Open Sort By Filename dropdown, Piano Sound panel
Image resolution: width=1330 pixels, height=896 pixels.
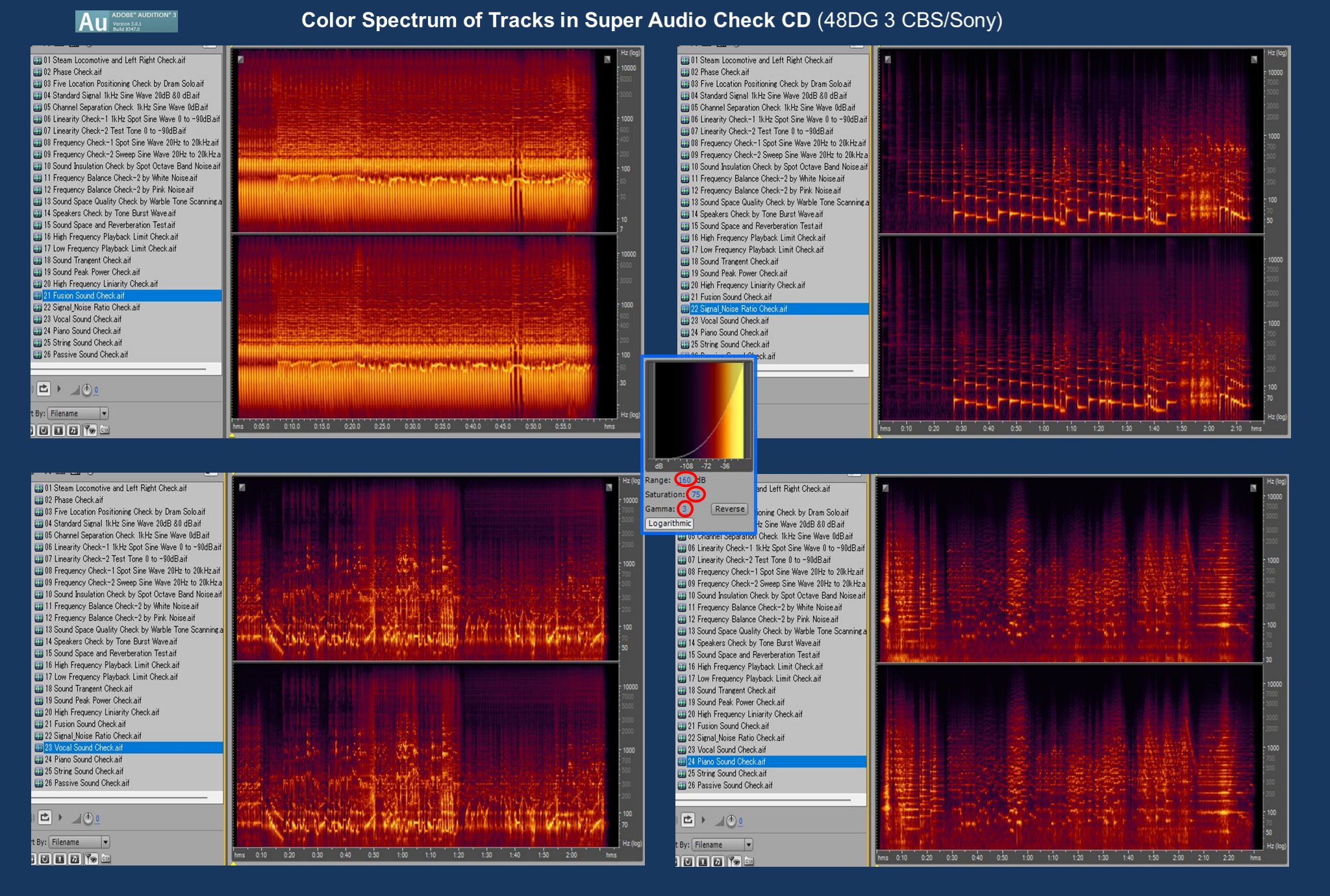coord(722,844)
